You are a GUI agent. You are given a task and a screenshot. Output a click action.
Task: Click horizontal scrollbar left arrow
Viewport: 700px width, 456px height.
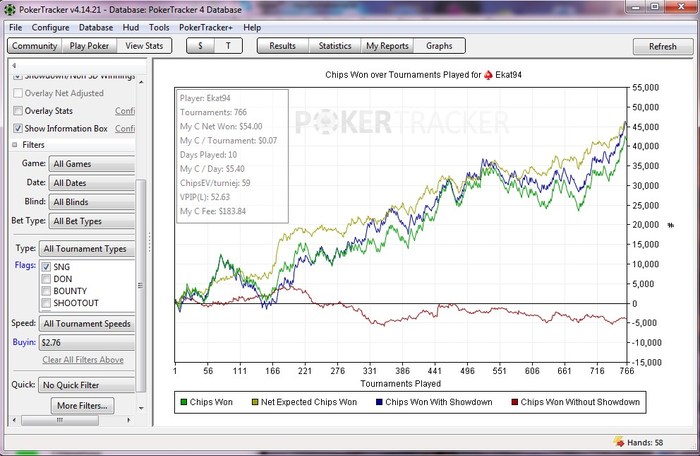click(x=14, y=420)
